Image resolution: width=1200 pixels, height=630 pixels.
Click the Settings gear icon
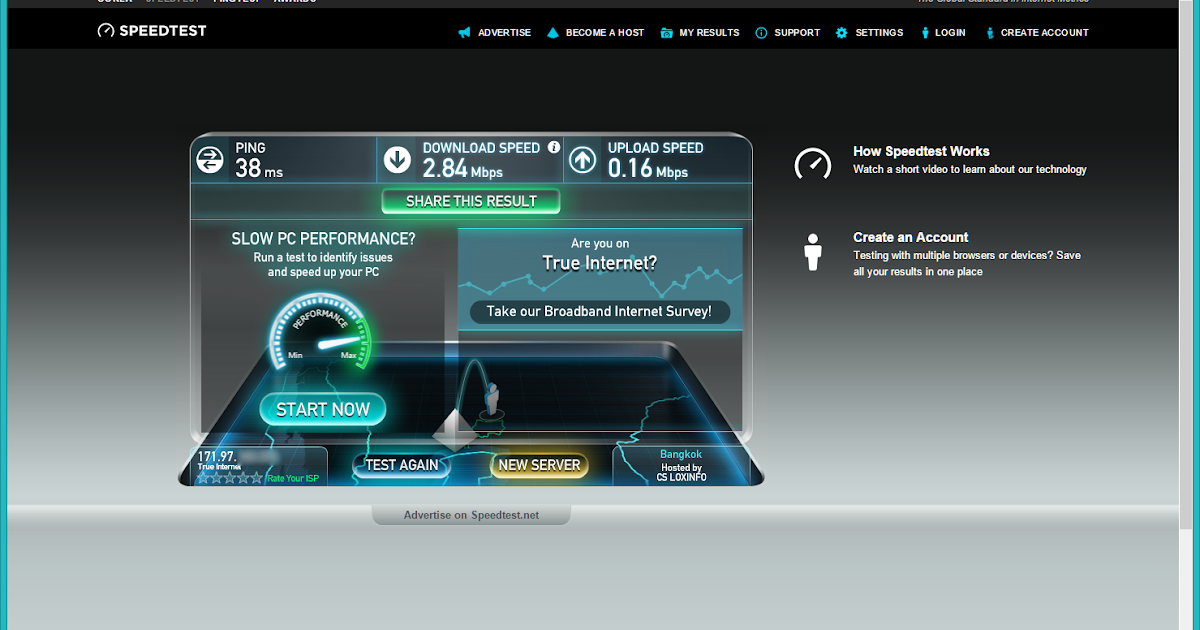coord(842,33)
